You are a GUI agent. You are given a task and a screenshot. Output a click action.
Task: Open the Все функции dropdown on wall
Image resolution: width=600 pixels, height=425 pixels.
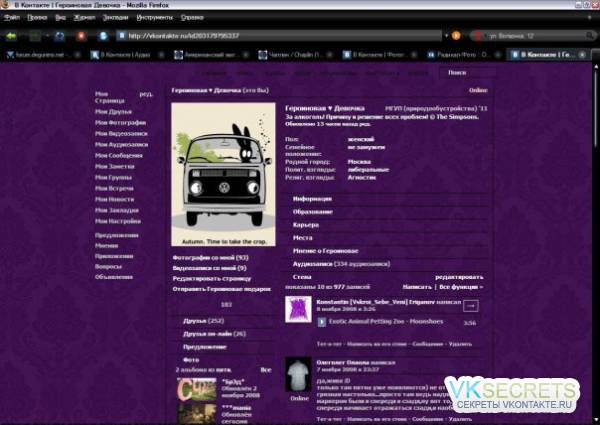[x=461, y=287]
